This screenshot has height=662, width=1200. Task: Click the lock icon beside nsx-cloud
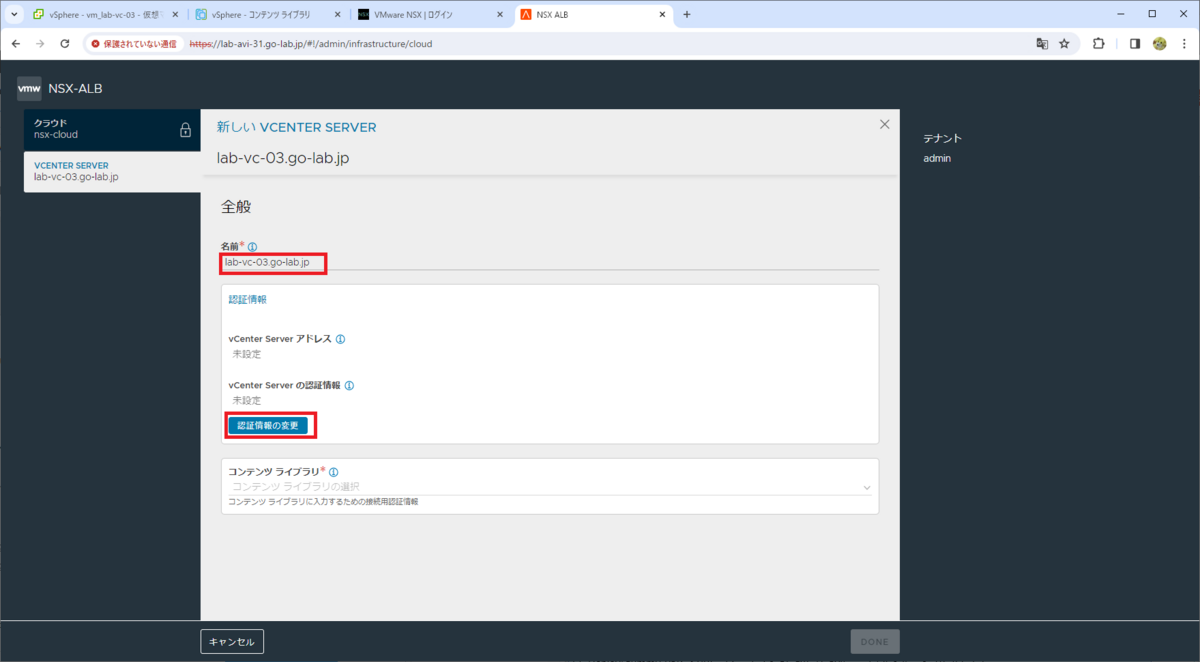click(x=185, y=130)
